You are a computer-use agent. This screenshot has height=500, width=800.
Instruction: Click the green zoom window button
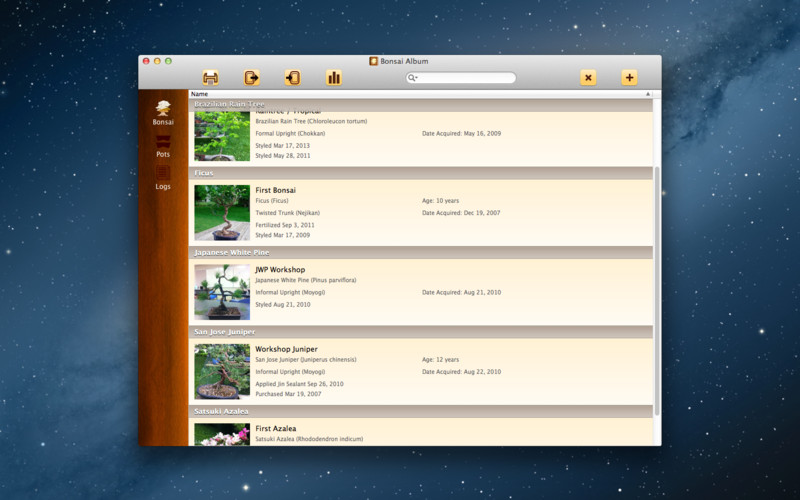click(x=168, y=61)
